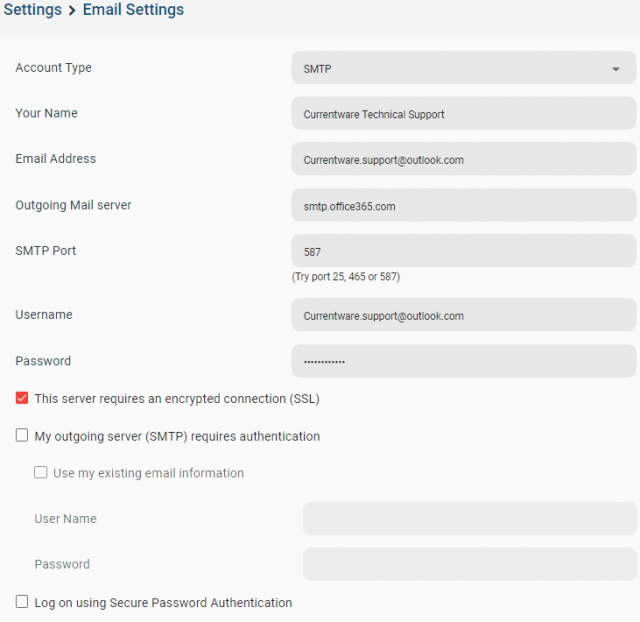Click the Account Type label

click(53, 68)
